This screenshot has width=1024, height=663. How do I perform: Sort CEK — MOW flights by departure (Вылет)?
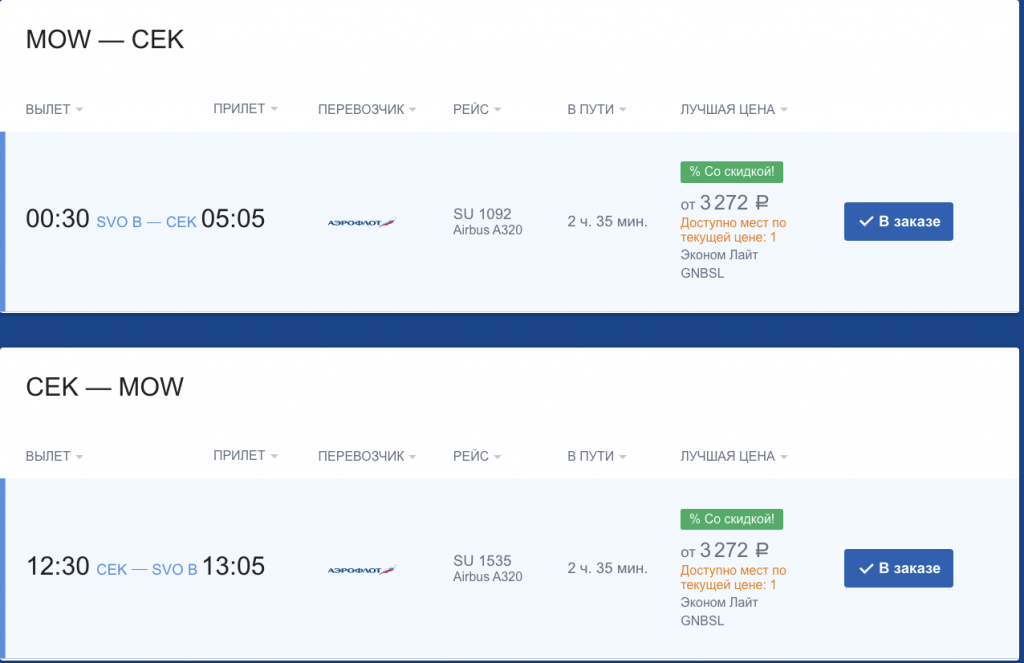point(54,457)
